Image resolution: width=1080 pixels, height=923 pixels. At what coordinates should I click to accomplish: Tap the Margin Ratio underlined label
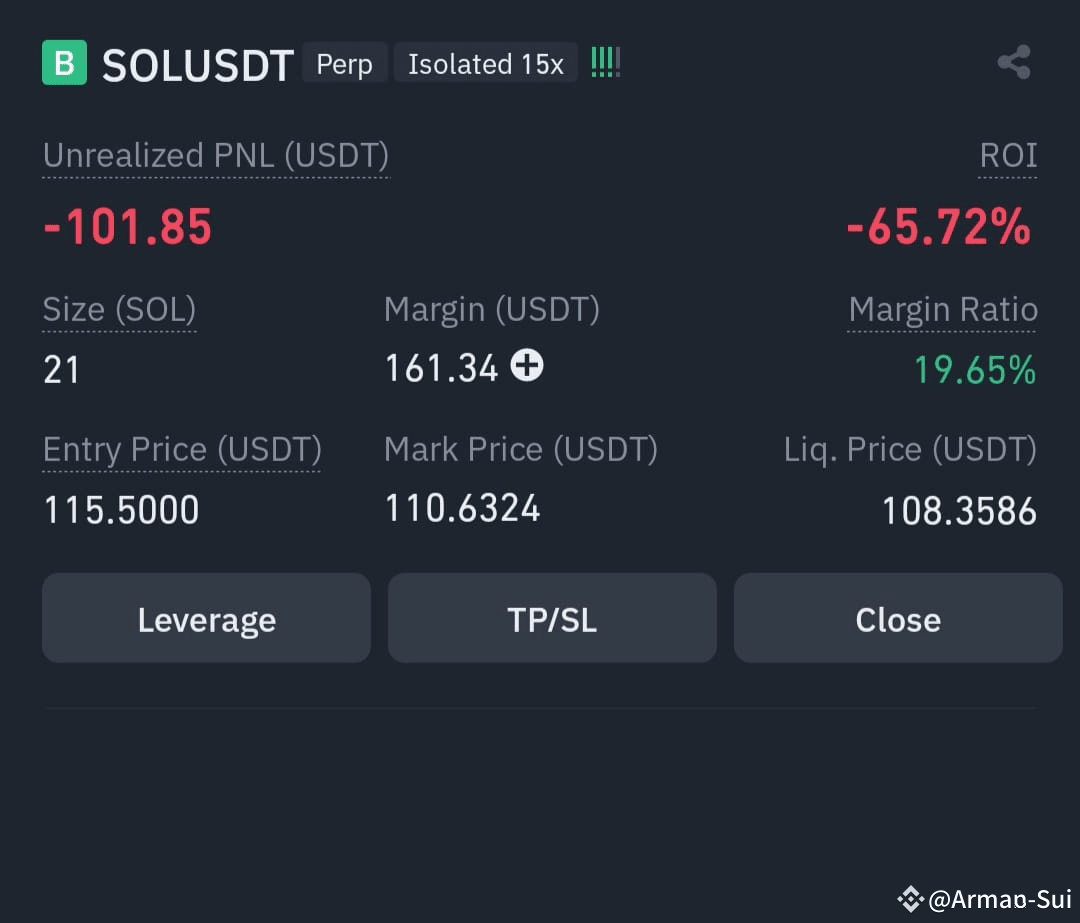pos(943,310)
